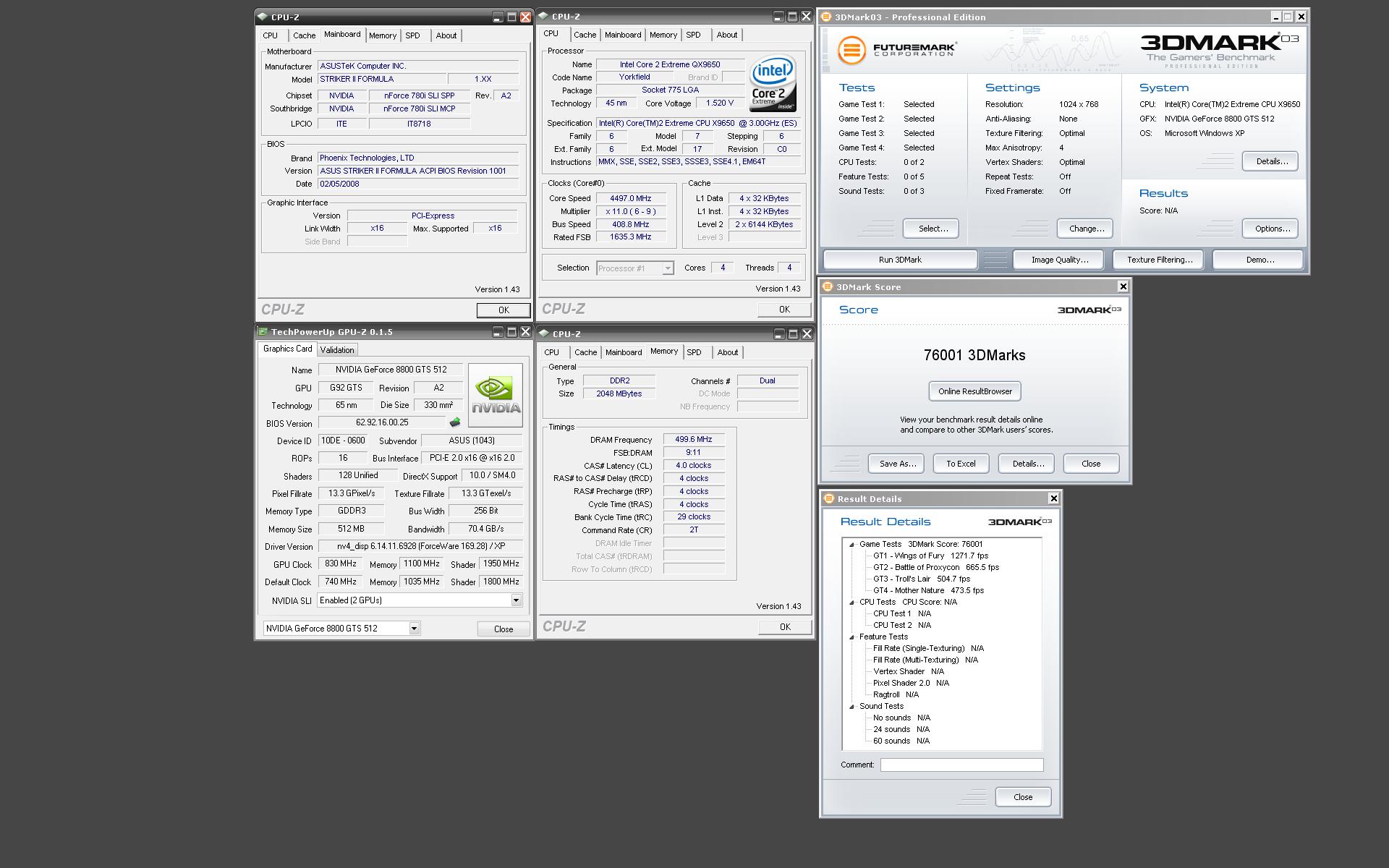Minimize the CPU-Z Memory window
Image resolution: width=1389 pixels, height=868 pixels.
pos(779,333)
